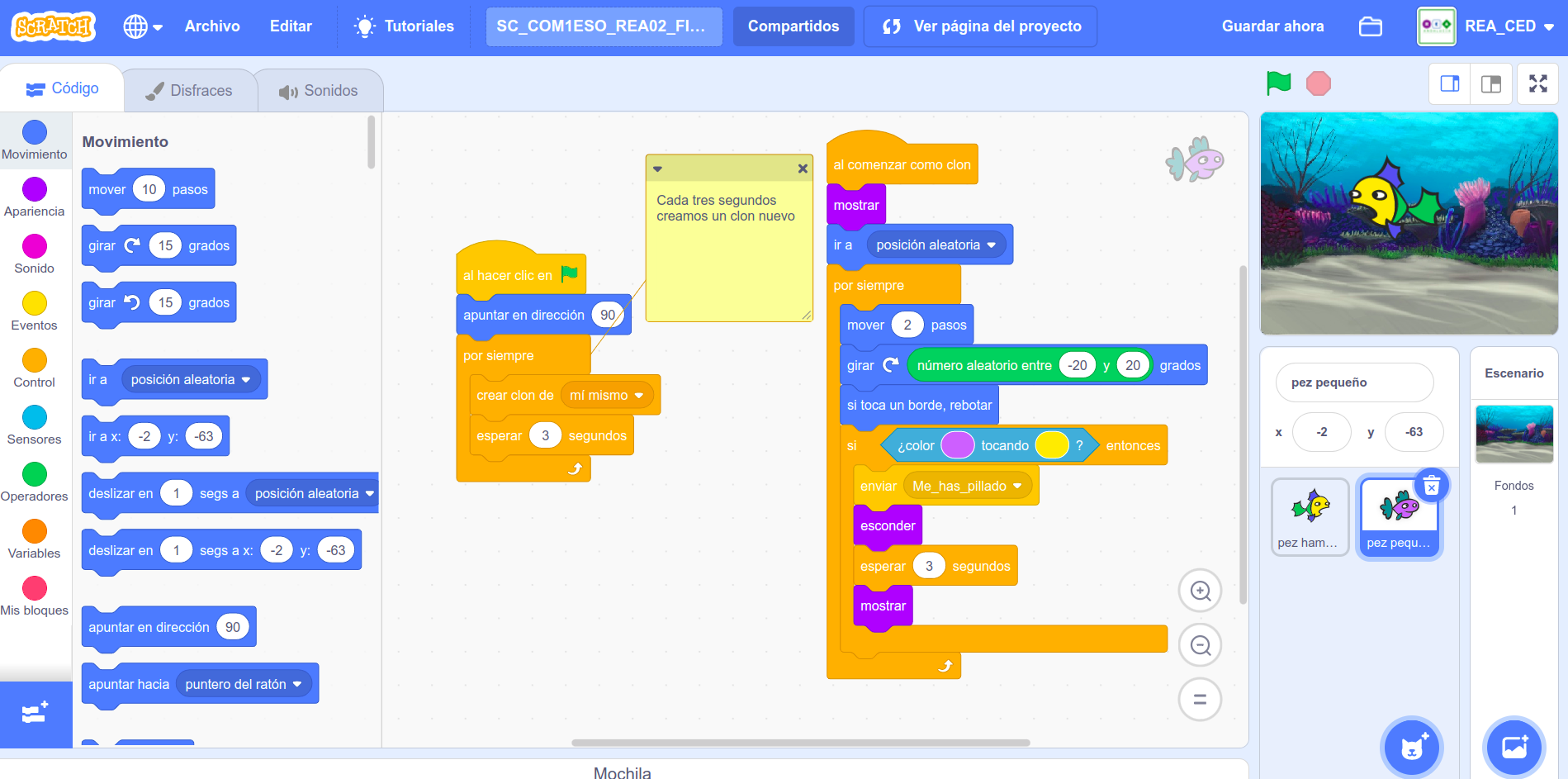Click the Ver página del proyecto button
1568x779 pixels.
coord(981,26)
